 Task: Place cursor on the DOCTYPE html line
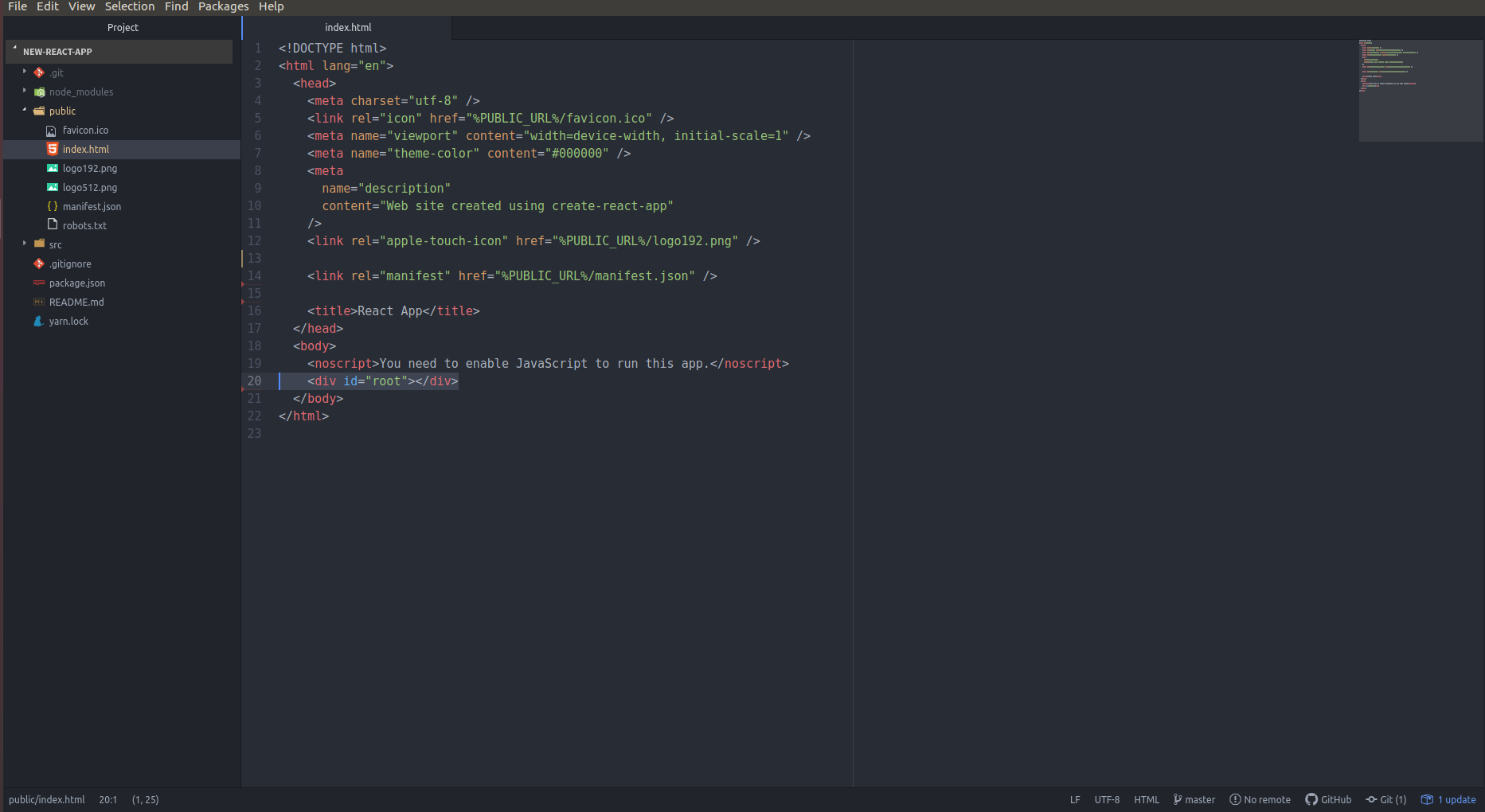click(332, 48)
